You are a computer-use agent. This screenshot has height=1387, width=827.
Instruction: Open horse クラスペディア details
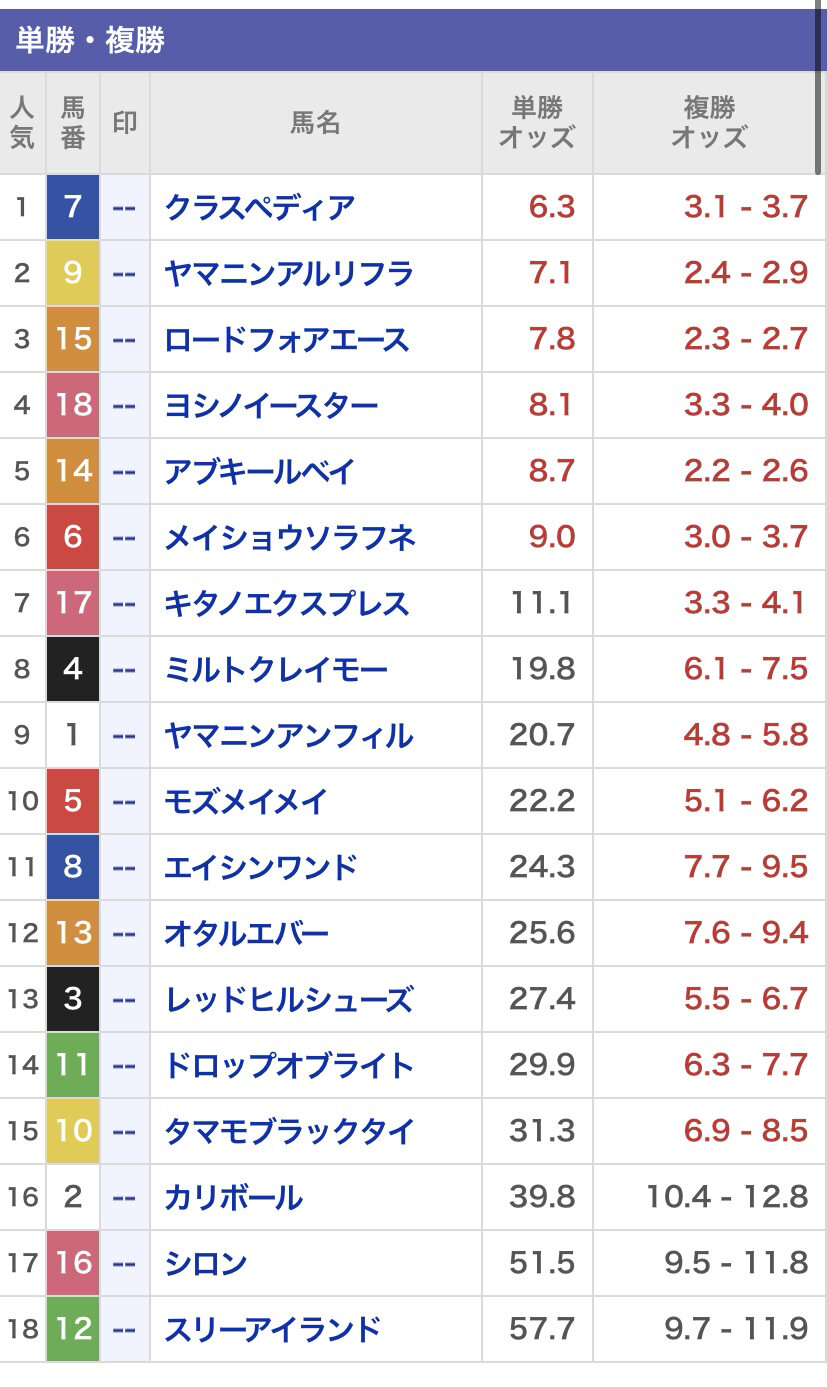pyautogui.click(x=260, y=207)
